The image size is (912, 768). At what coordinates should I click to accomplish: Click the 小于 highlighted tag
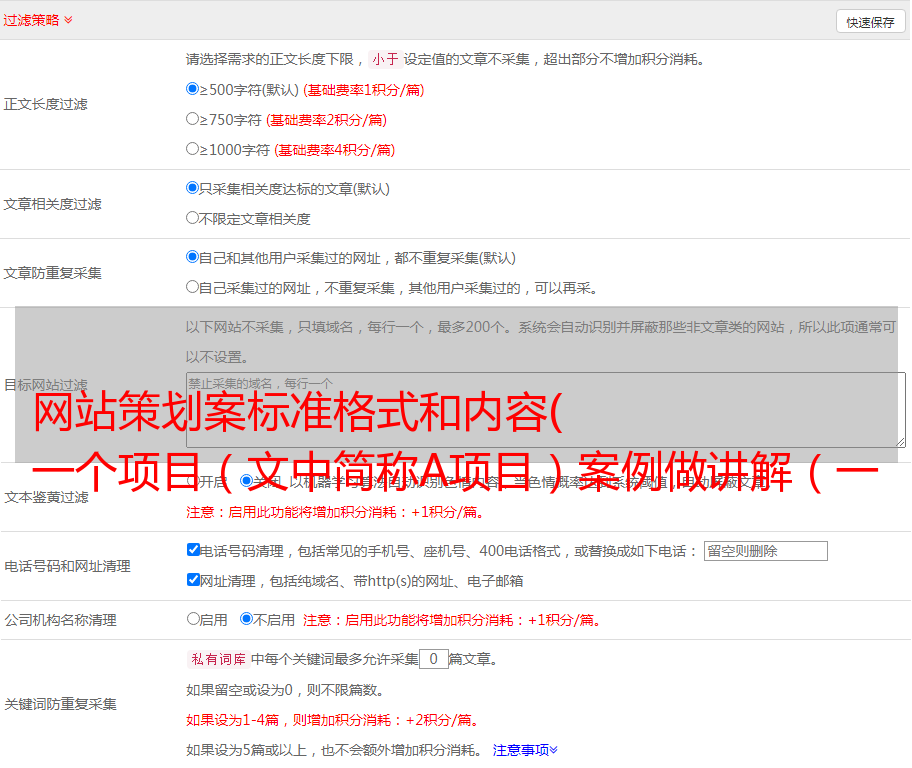tap(385, 59)
